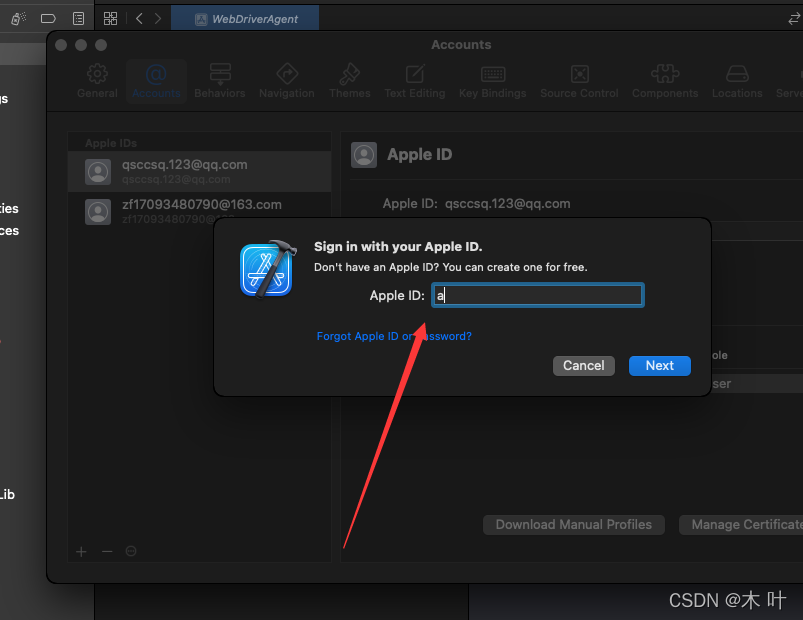The image size is (803, 620).
Task: Open the related items grid icon
Action: (110, 19)
